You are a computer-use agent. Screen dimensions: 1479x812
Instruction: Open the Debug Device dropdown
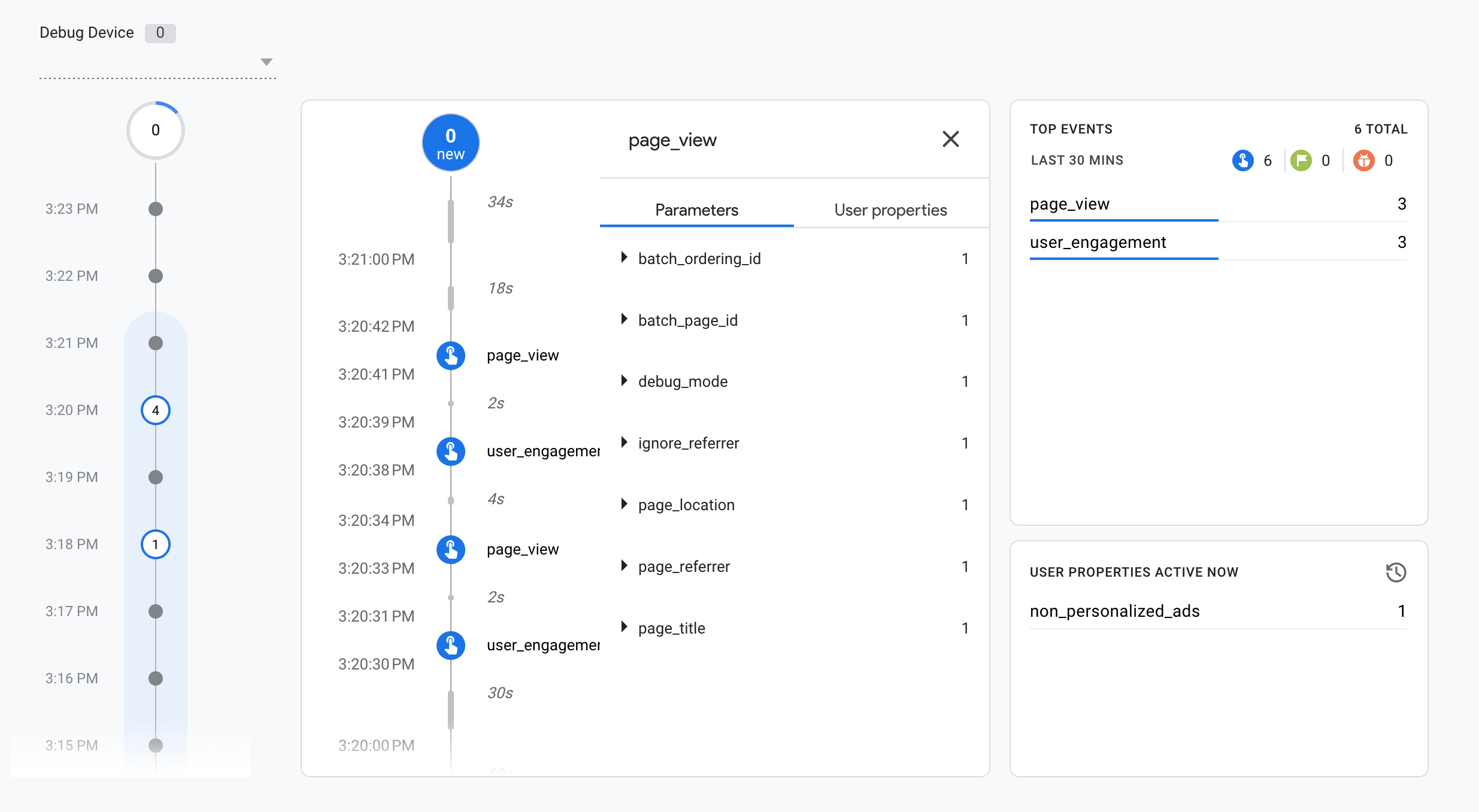coord(266,62)
